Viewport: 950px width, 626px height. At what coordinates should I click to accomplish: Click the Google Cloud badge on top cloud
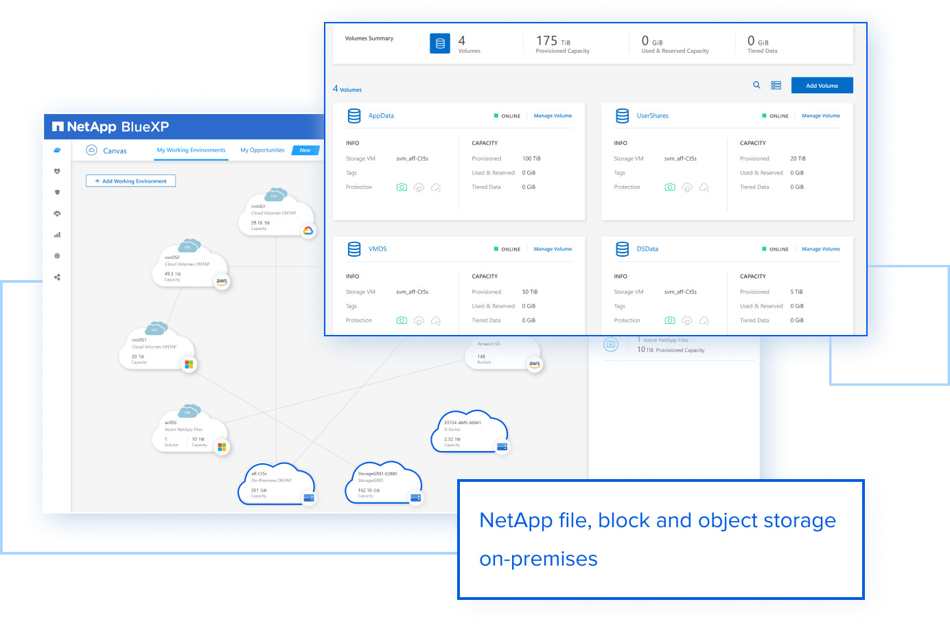click(x=308, y=231)
